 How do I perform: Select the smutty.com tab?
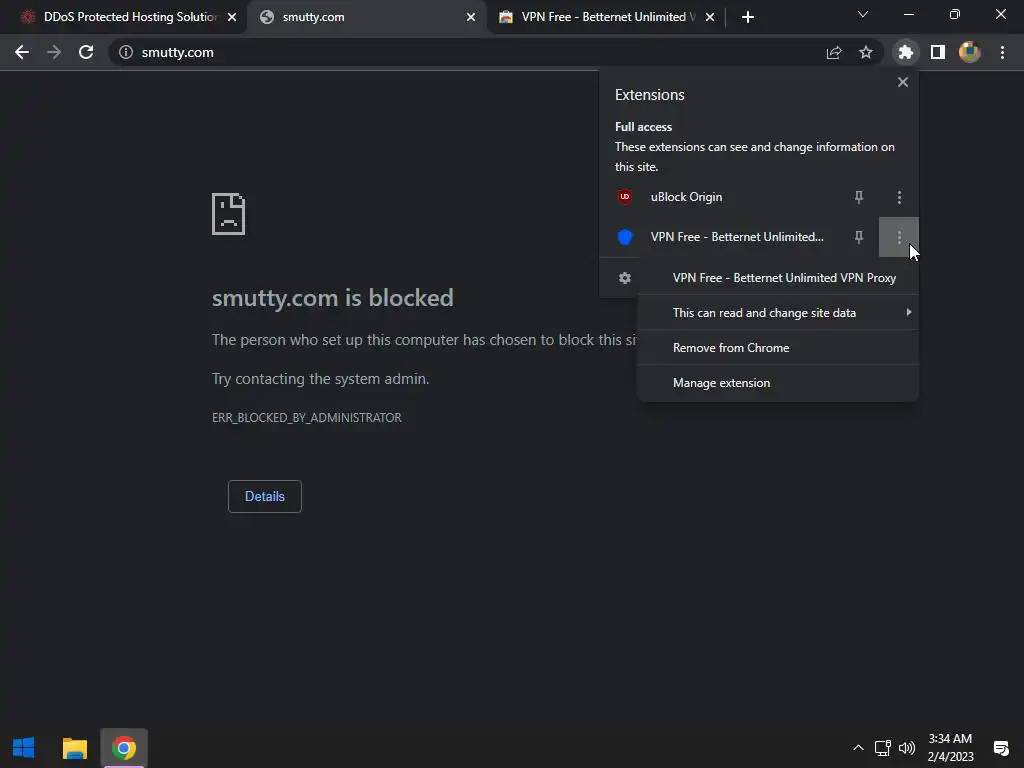tap(367, 17)
